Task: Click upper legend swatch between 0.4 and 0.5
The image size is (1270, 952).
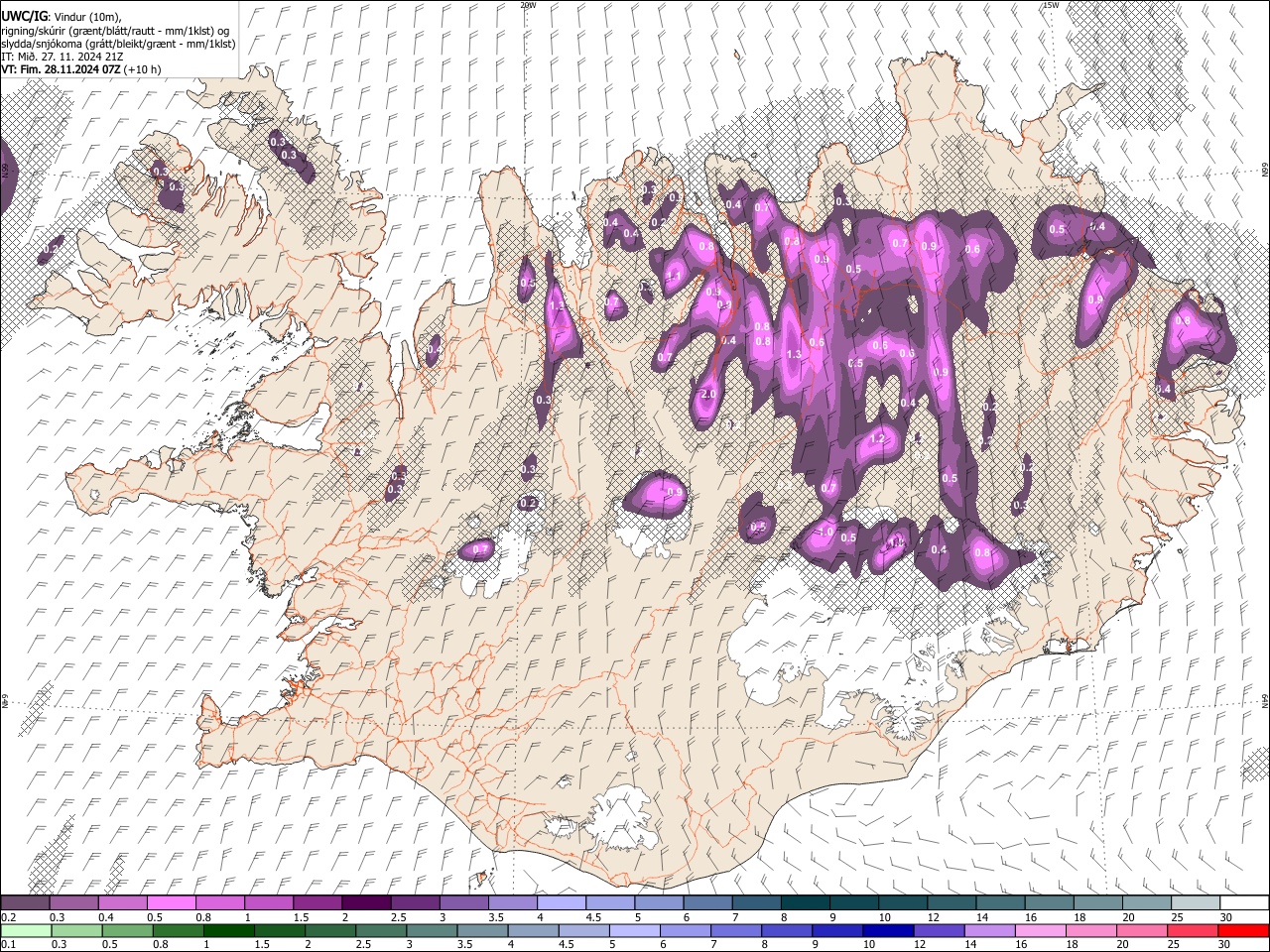Action: (x=123, y=903)
